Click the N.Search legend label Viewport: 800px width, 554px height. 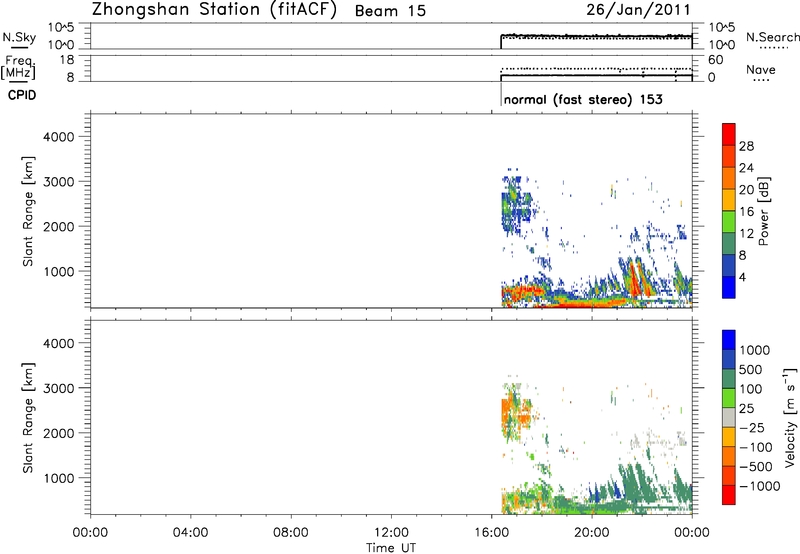pos(773,37)
